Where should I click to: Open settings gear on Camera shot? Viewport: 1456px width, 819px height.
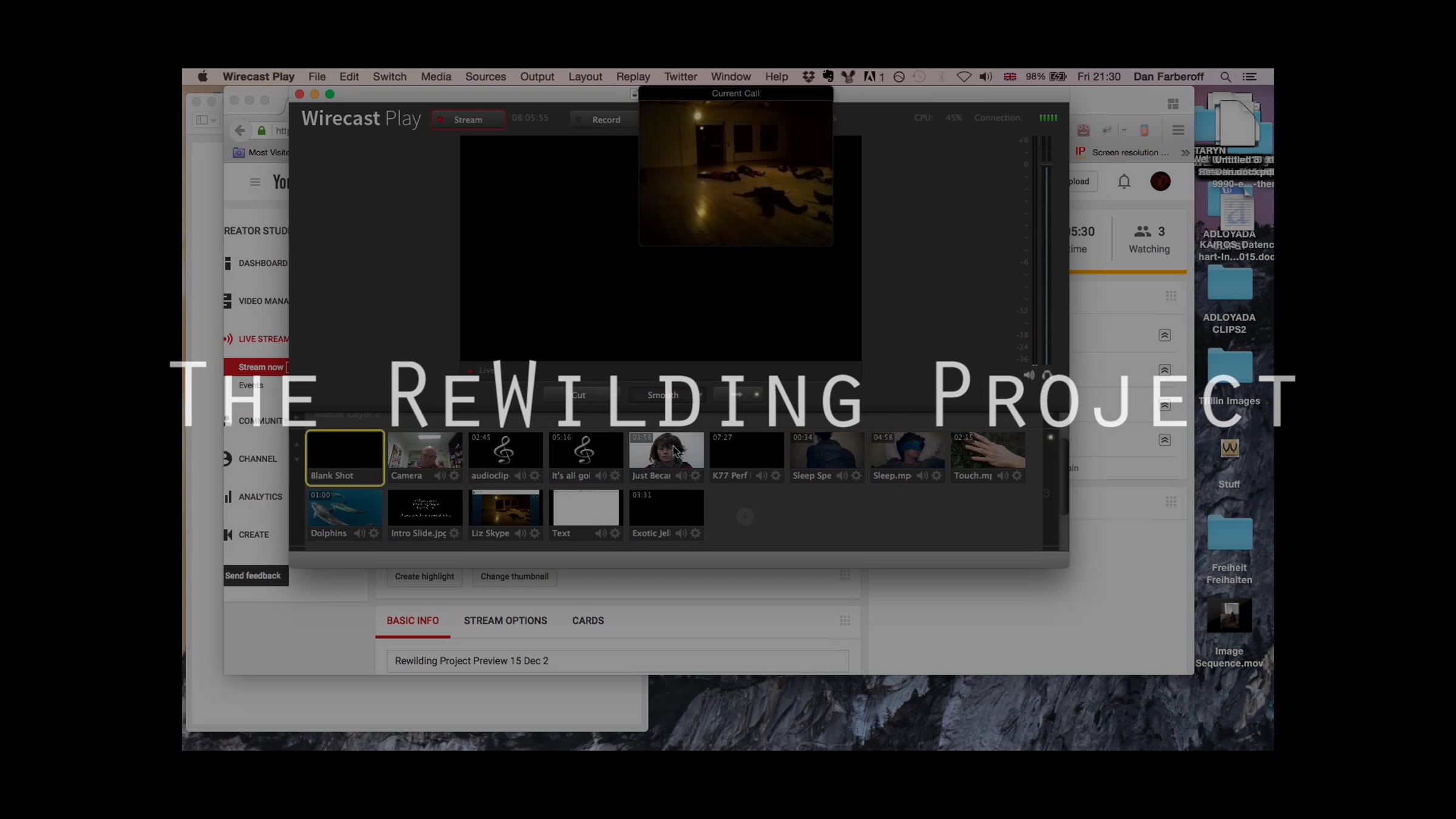pos(454,476)
